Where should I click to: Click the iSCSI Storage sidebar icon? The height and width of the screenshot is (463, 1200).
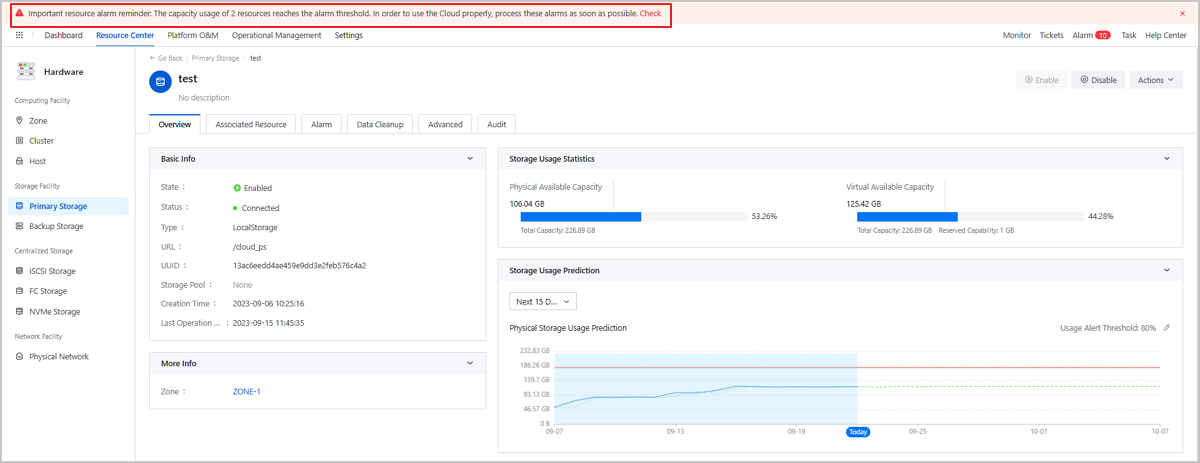[19, 271]
